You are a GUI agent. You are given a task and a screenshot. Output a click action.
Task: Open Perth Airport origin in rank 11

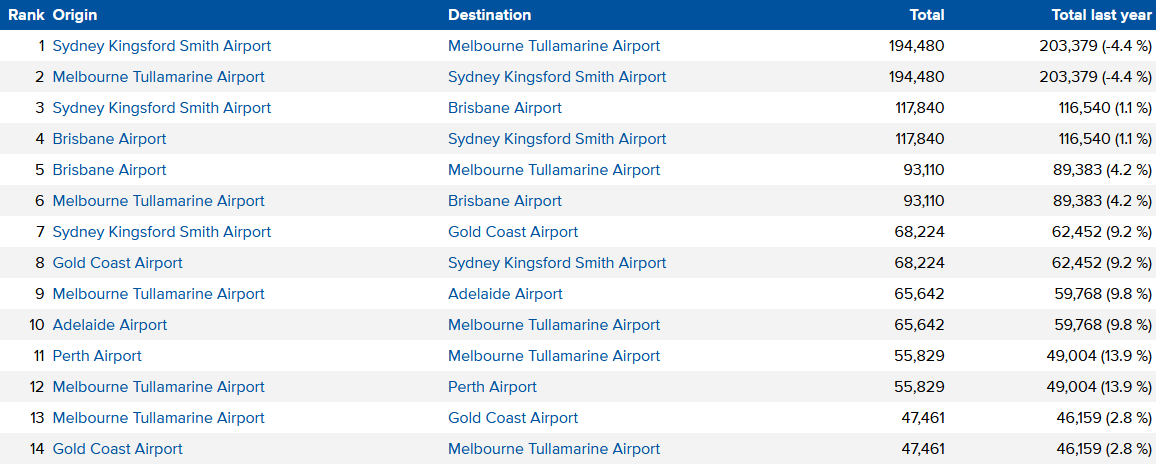[x=97, y=356]
